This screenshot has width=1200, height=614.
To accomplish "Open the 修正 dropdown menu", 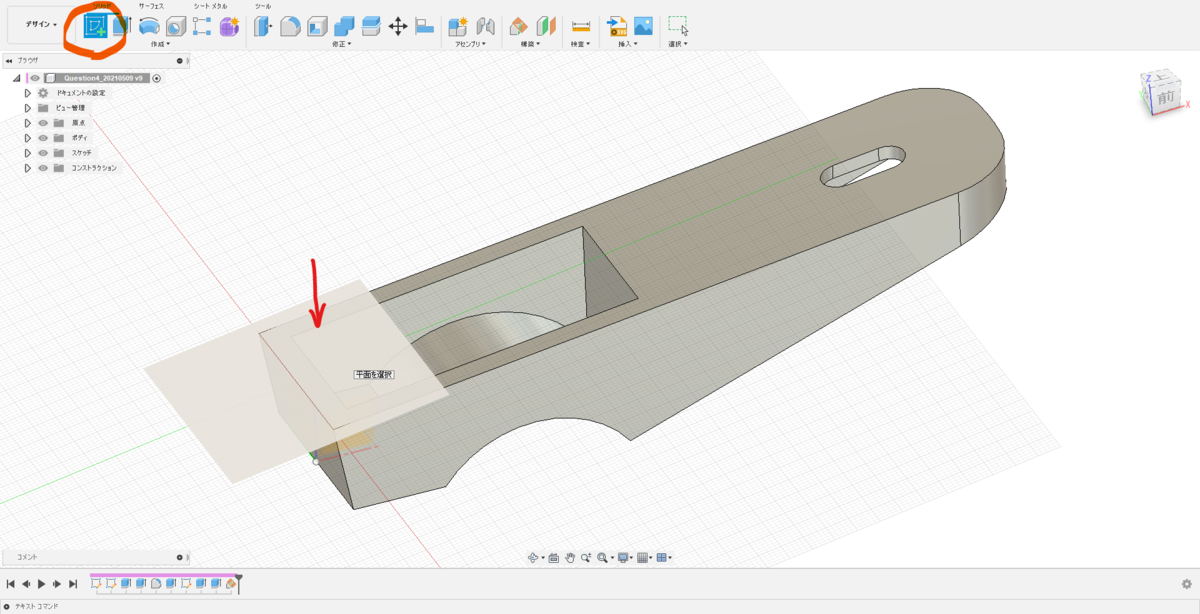I will (x=343, y=44).
